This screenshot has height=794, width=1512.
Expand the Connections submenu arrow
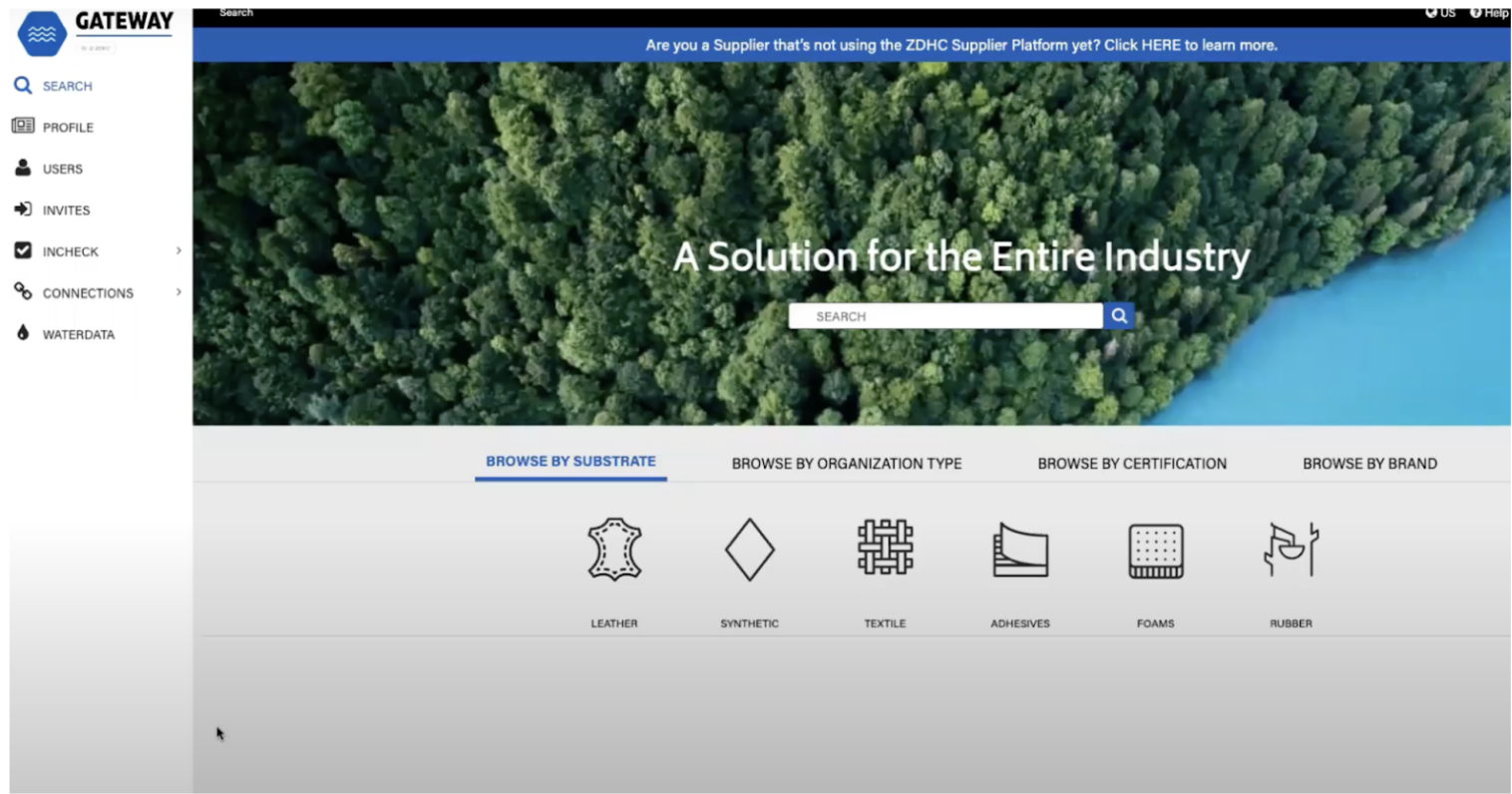click(x=179, y=292)
